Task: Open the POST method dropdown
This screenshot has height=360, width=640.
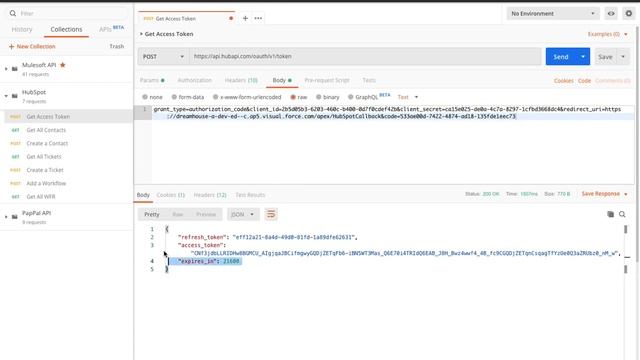Action: tap(163, 57)
